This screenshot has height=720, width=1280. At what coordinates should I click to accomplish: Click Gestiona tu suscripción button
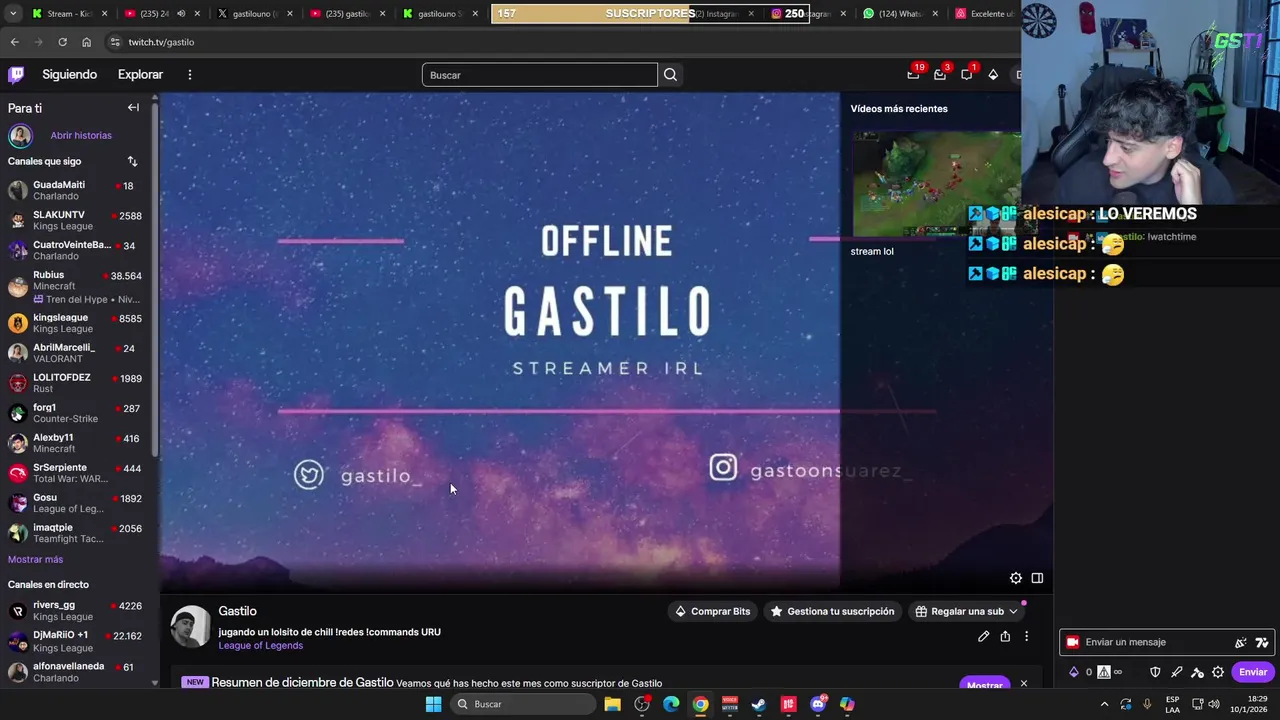coord(832,611)
